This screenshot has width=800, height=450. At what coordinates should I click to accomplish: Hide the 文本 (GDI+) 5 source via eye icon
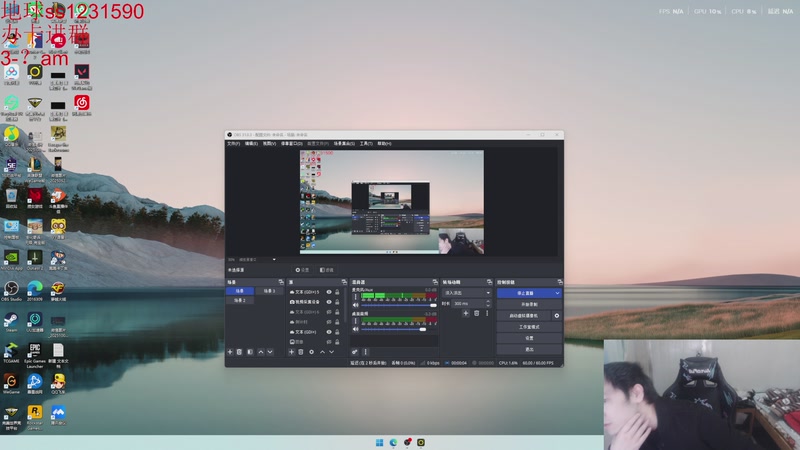point(329,292)
